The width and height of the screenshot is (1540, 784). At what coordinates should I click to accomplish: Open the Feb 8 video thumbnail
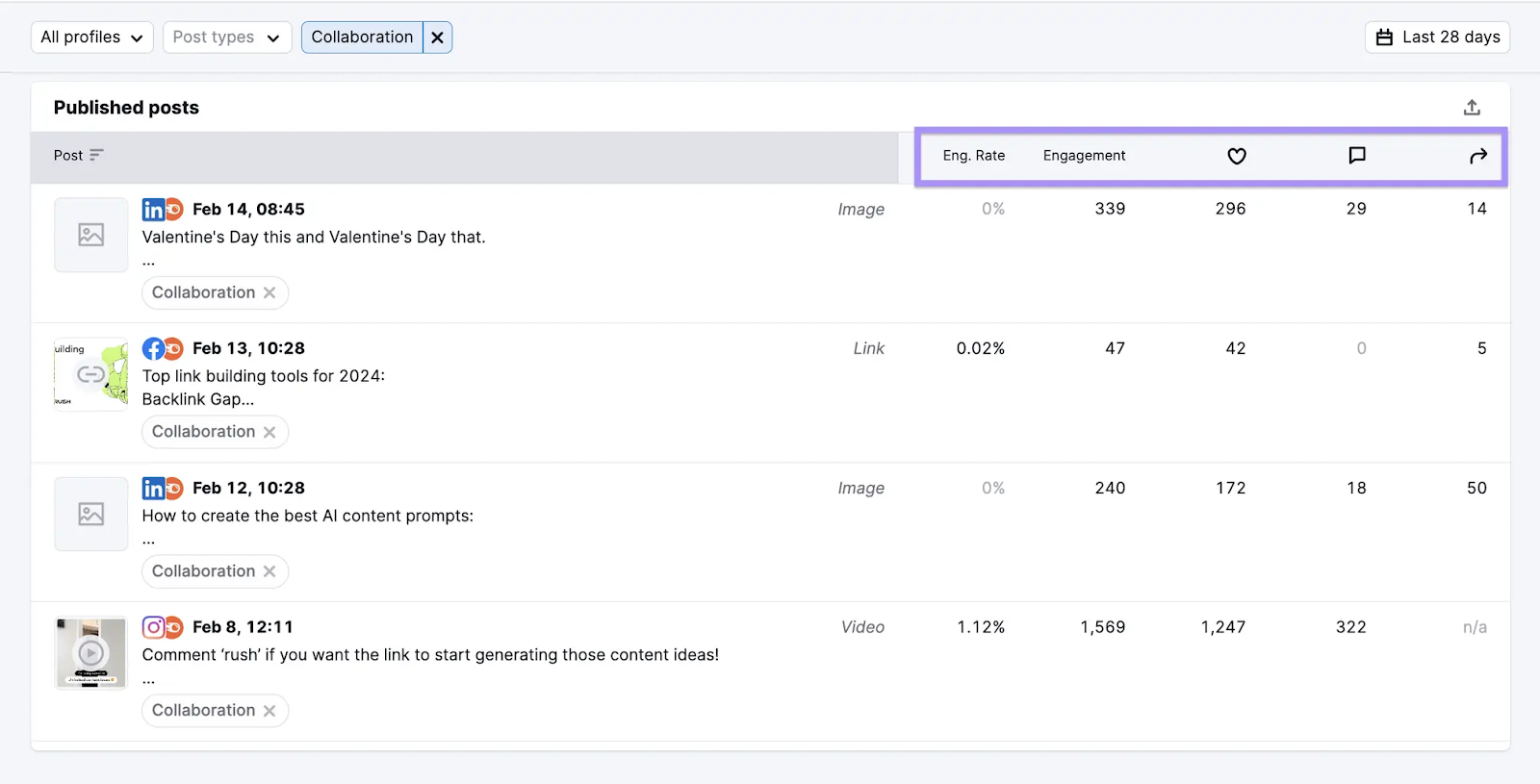(x=90, y=653)
